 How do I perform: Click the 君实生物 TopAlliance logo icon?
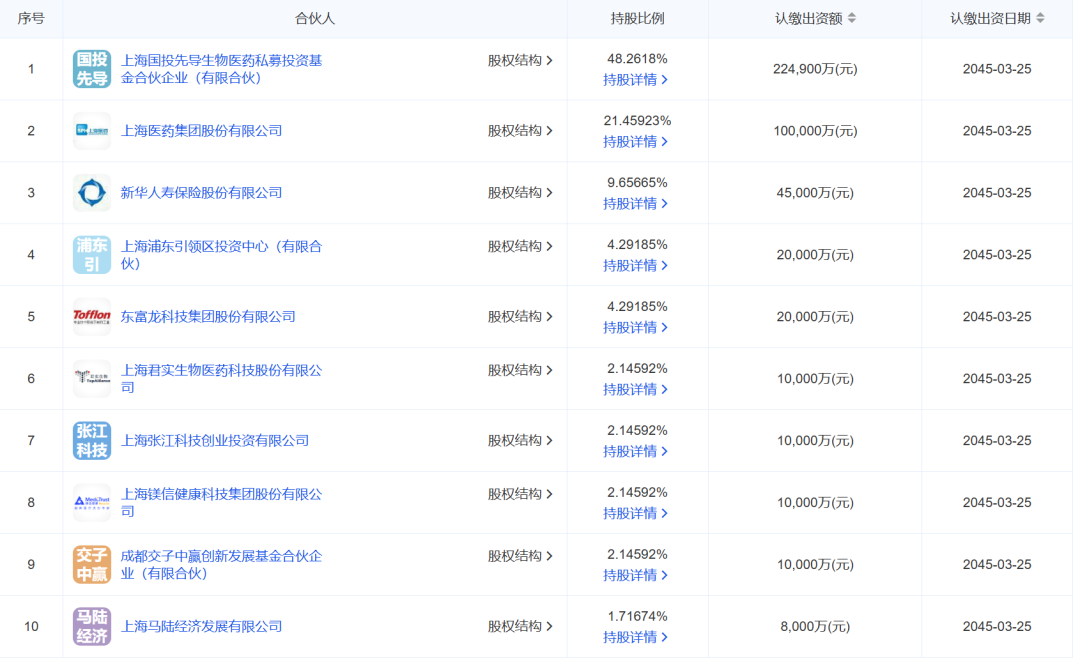coord(92,379)
